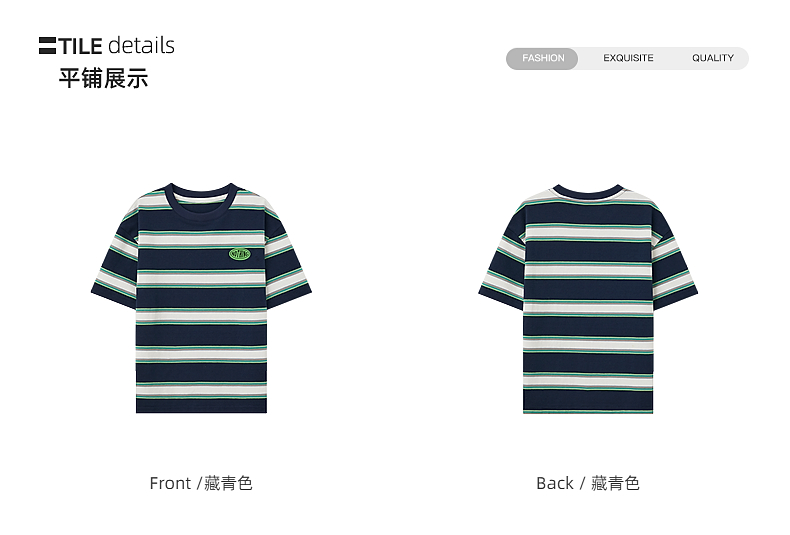The image size is (790, 535).
Task: Open the back view shirt image
Action: [x=588, y=299]
